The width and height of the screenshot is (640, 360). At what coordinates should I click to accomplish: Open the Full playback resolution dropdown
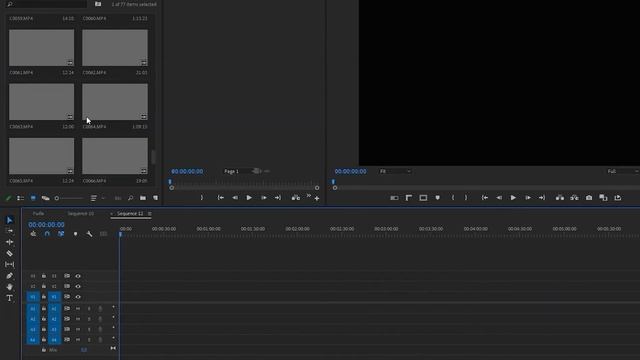point(622,171)
